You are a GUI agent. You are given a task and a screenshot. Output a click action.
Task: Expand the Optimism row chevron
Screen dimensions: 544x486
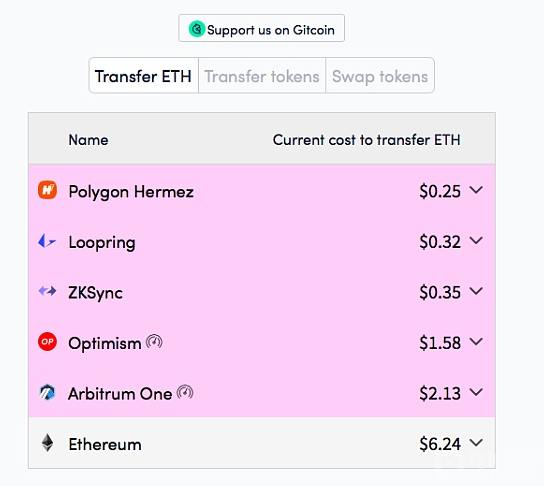click(476, 342)
